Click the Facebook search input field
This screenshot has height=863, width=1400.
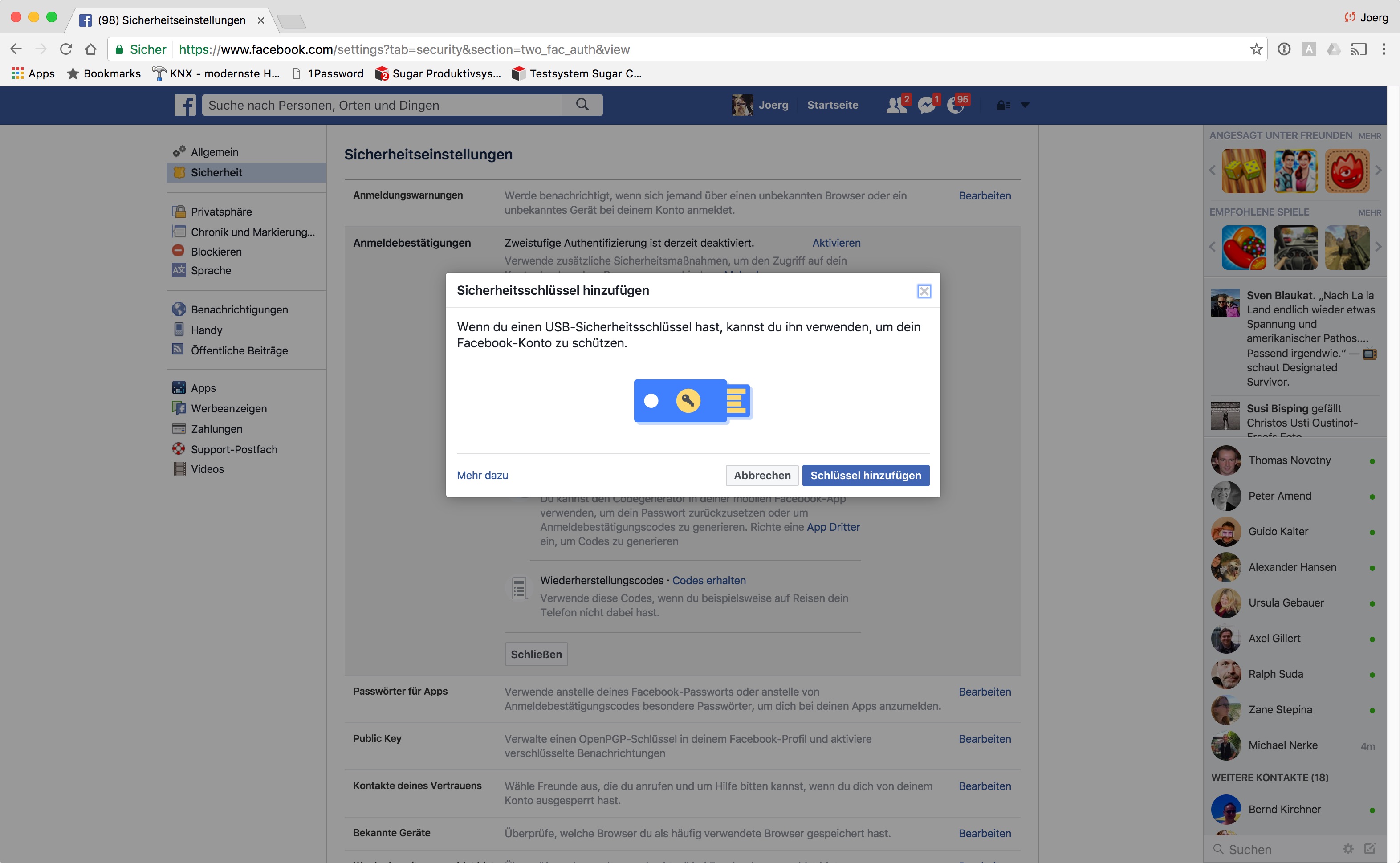pyautogui.click(x=383, y=105)
